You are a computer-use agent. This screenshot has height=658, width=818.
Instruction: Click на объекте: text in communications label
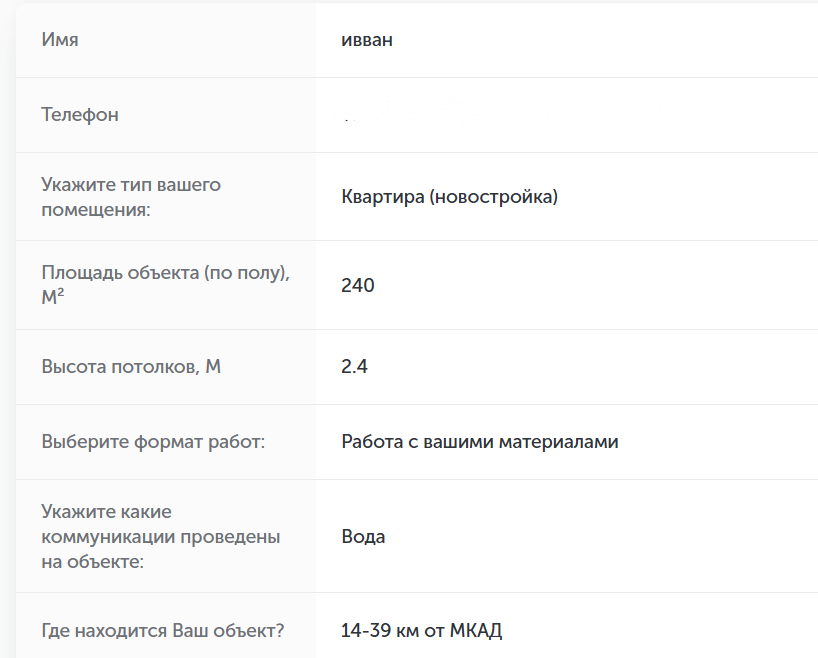(92, 562)
